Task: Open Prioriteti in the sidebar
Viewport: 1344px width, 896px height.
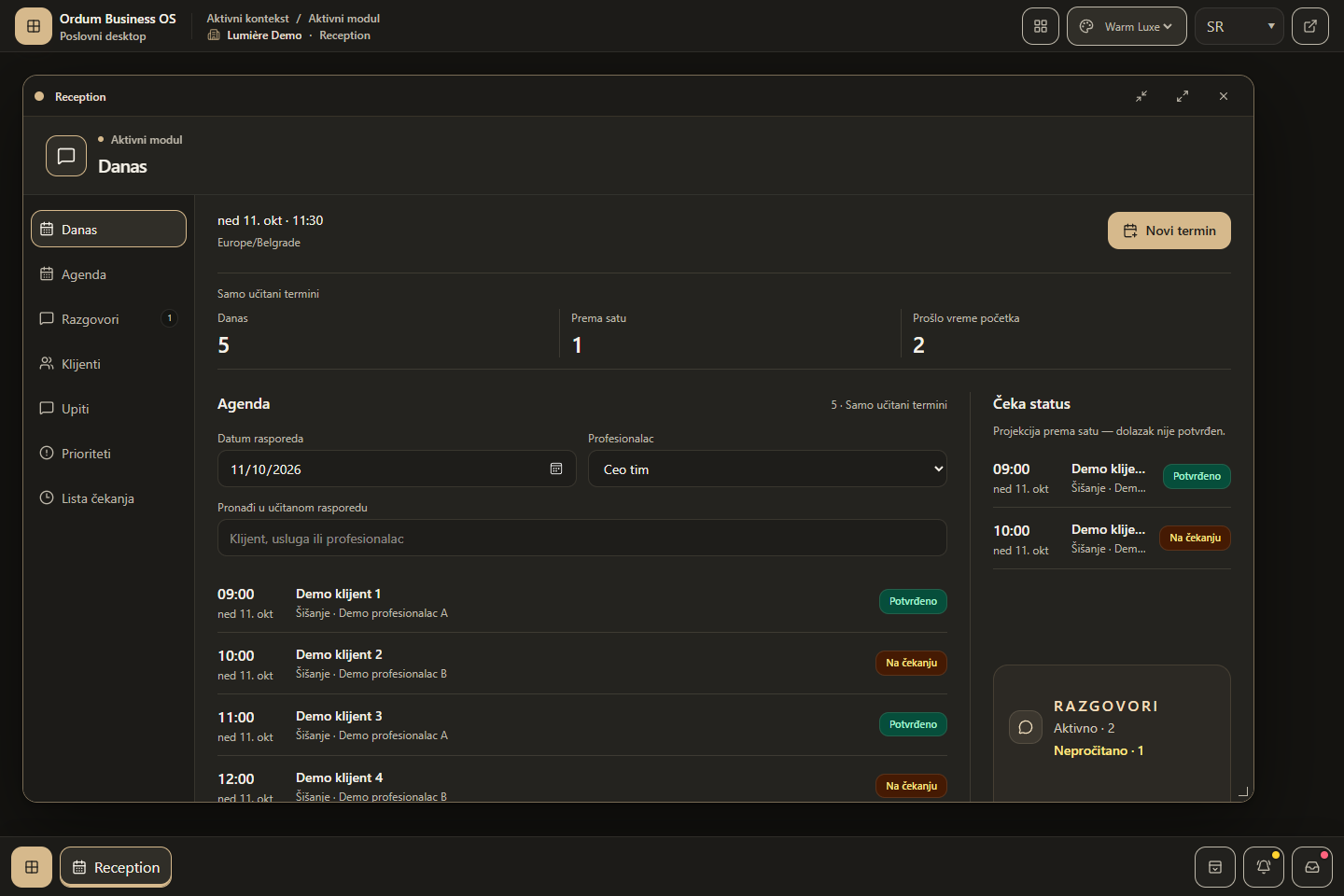Action: (108, 453)
